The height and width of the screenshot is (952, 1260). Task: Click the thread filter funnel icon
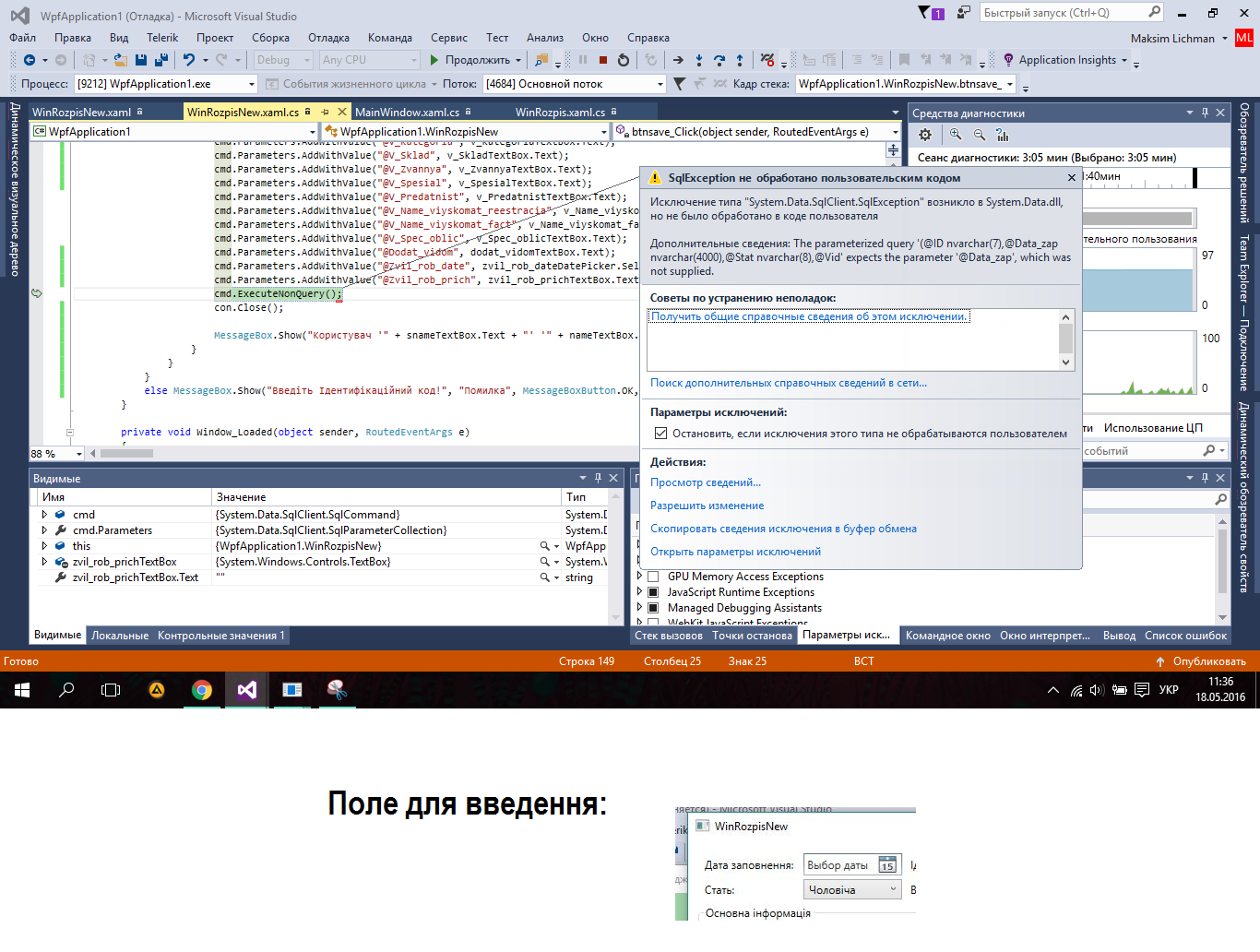coord(680,84)
